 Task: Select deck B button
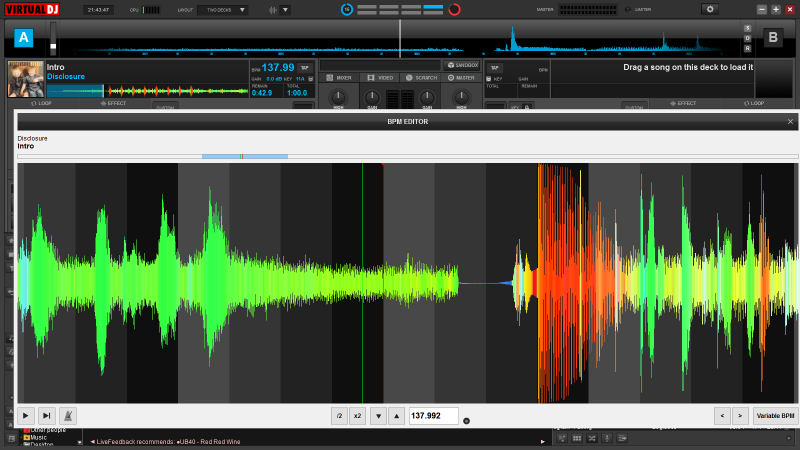[773, 37]
